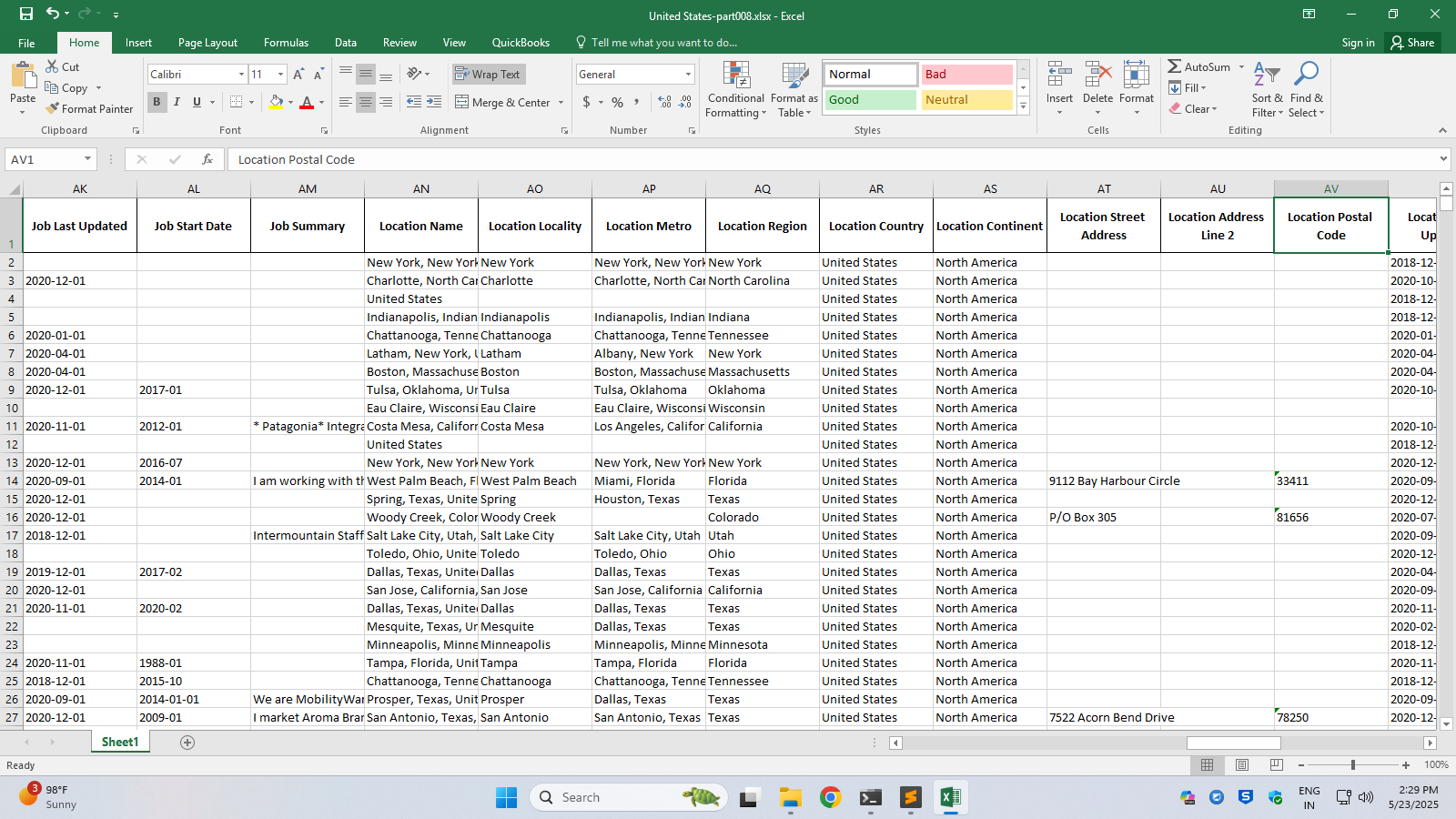Increase font size with large A icon
Screen dimensions: 1456x819
tap(298, 75)
